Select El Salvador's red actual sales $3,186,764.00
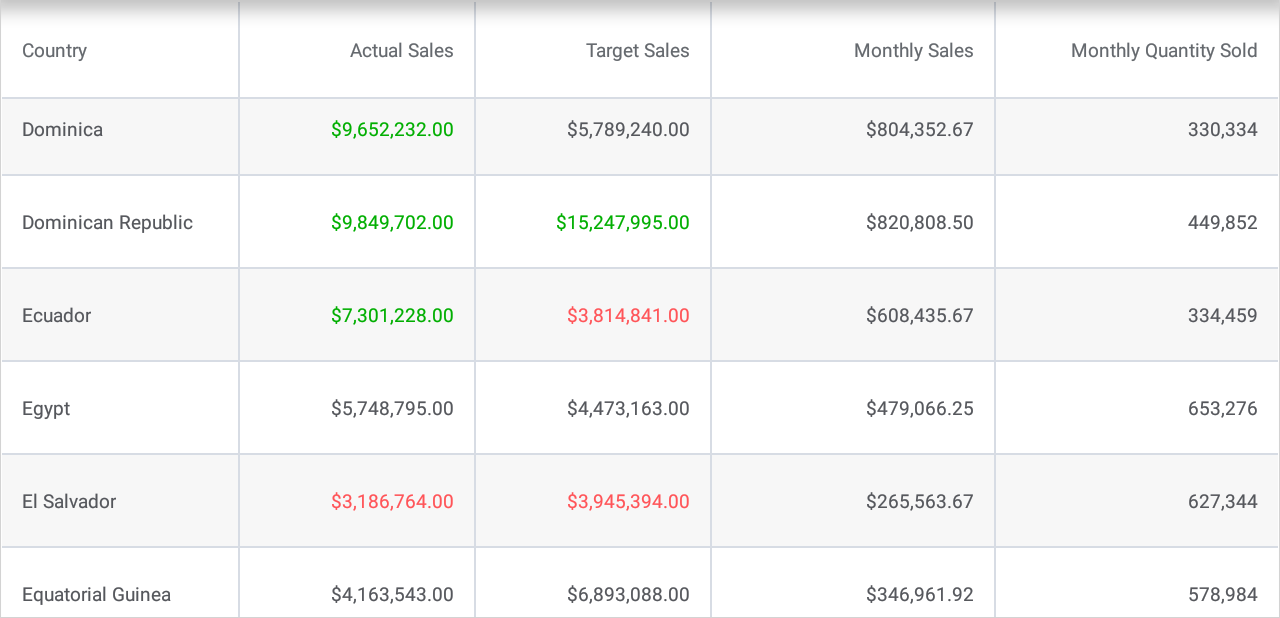1280x618 pixels. coord(392,502)
